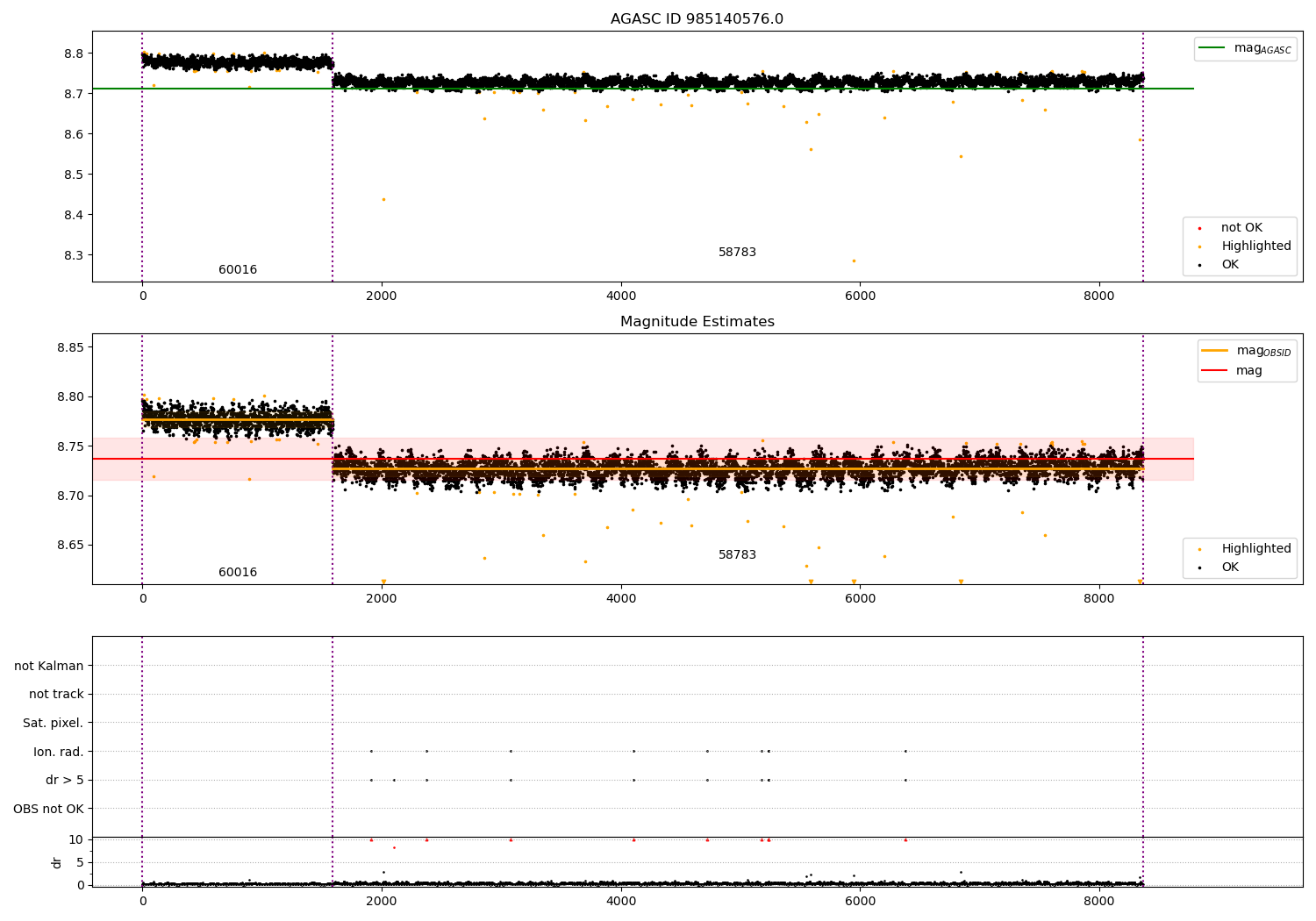Click the "0" x-tick under the top plot
Viewport: 1316px width, 921px height.
coord(142,296)
